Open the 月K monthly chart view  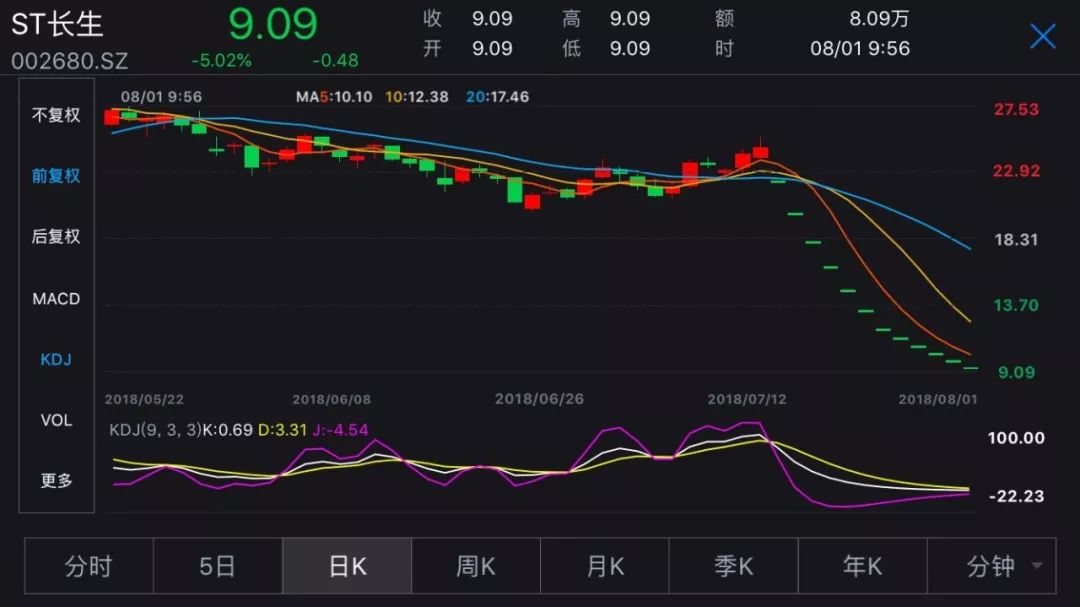click(x=604, y=565)
